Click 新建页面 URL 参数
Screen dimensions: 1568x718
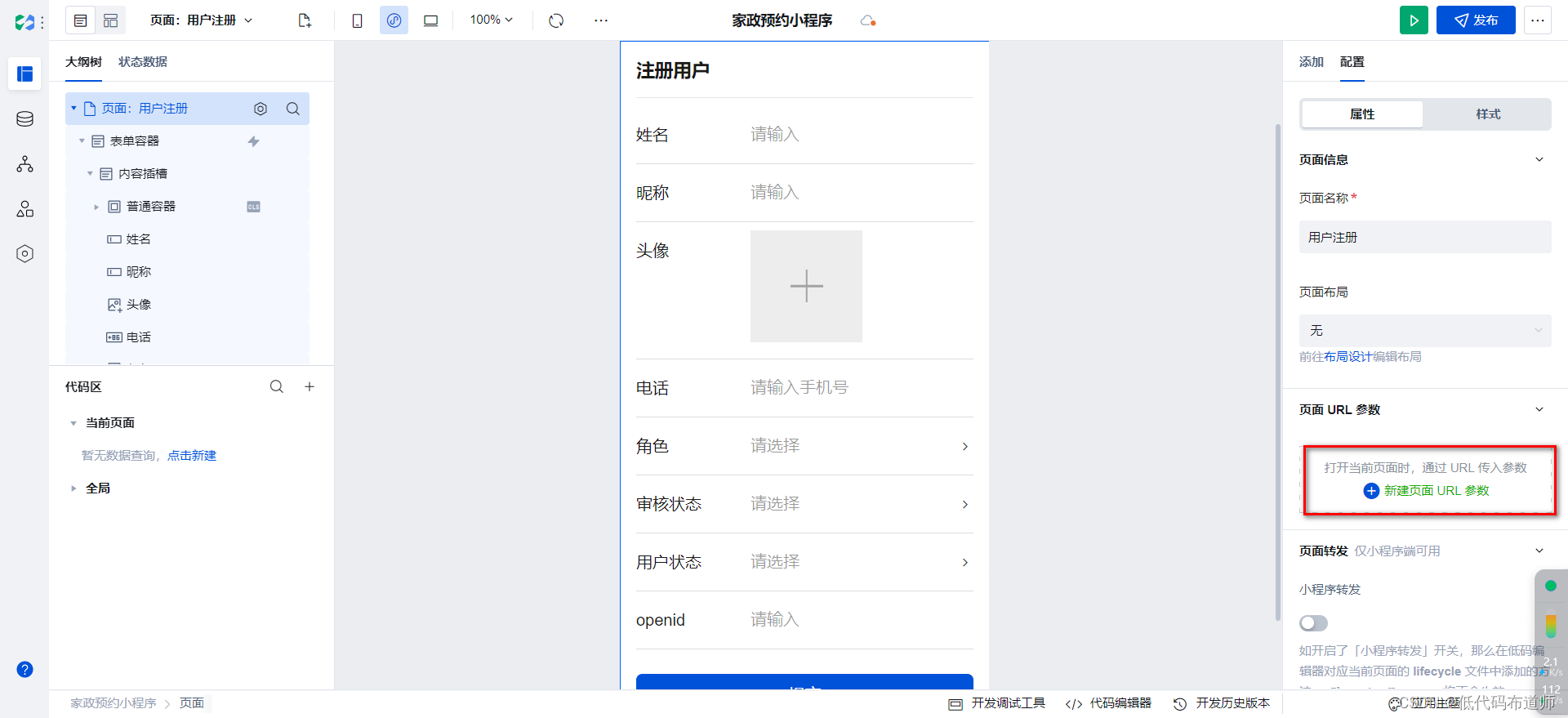tap(1427, 491)
